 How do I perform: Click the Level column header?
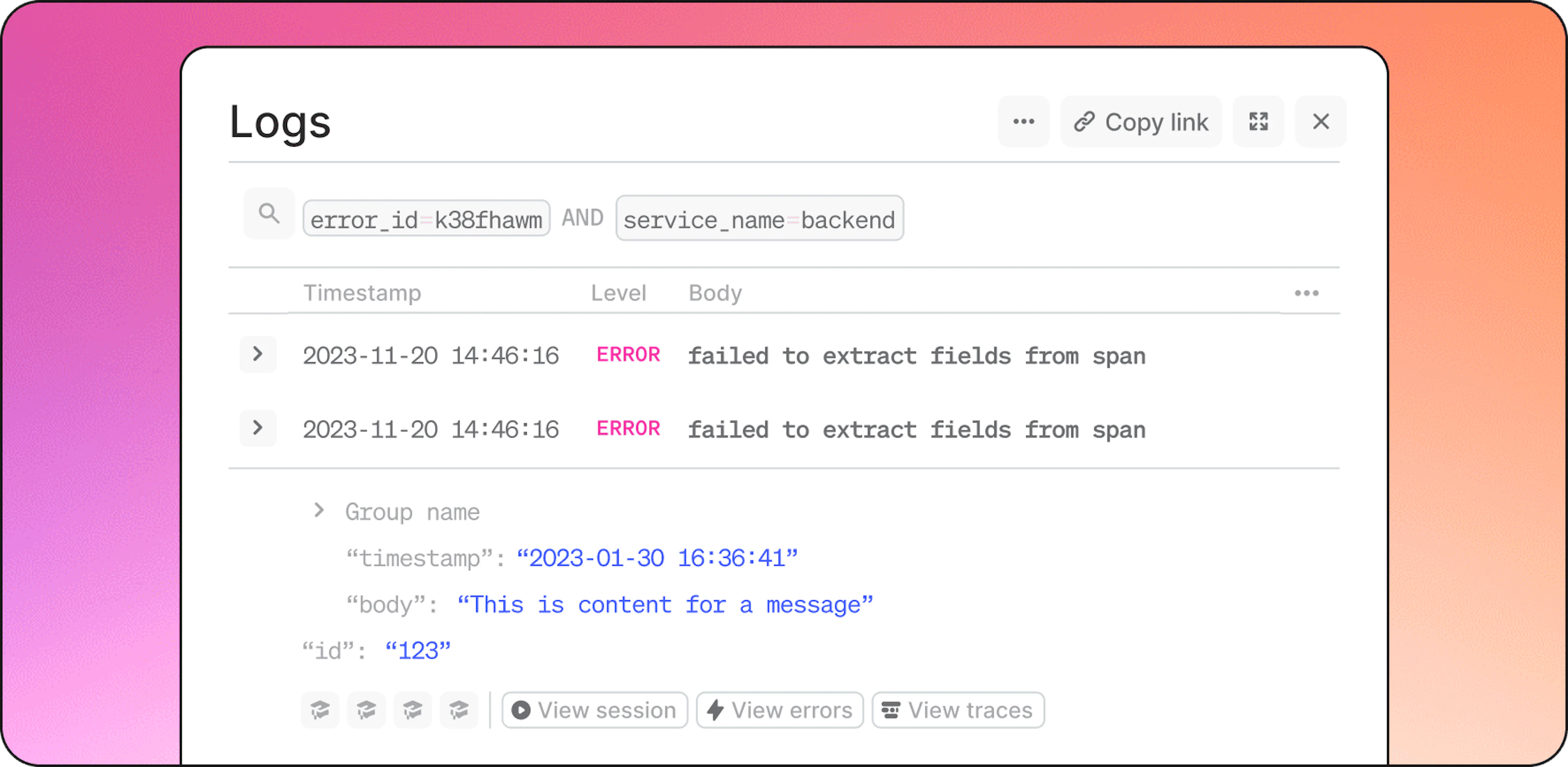tap(619, 293)
